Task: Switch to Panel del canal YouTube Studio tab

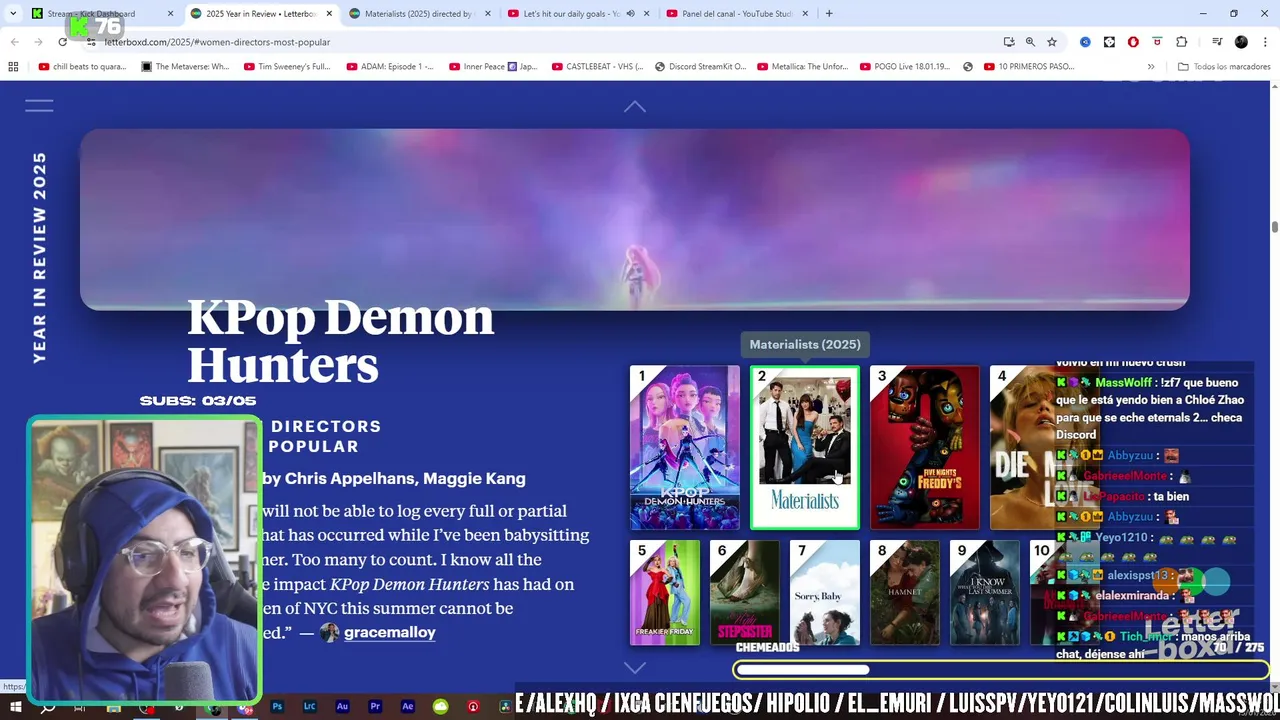Action: (x=737, y=14)
